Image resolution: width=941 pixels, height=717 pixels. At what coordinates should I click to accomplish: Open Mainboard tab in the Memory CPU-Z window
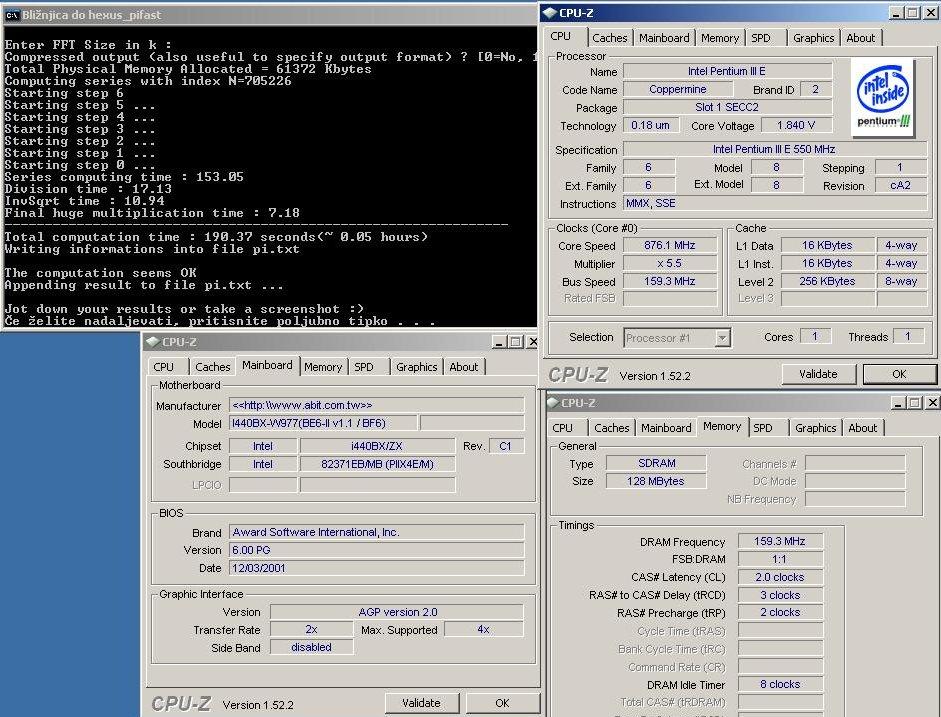click(x=666, y=428)
